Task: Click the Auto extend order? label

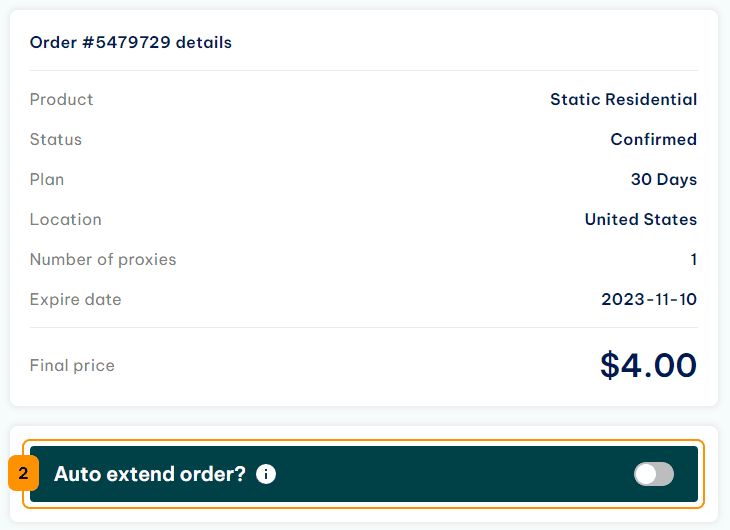Action: (149, 474)
